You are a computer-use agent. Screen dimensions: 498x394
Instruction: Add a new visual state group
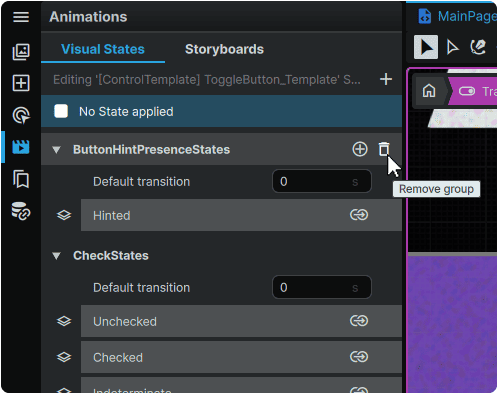click(x=386, y=79)
